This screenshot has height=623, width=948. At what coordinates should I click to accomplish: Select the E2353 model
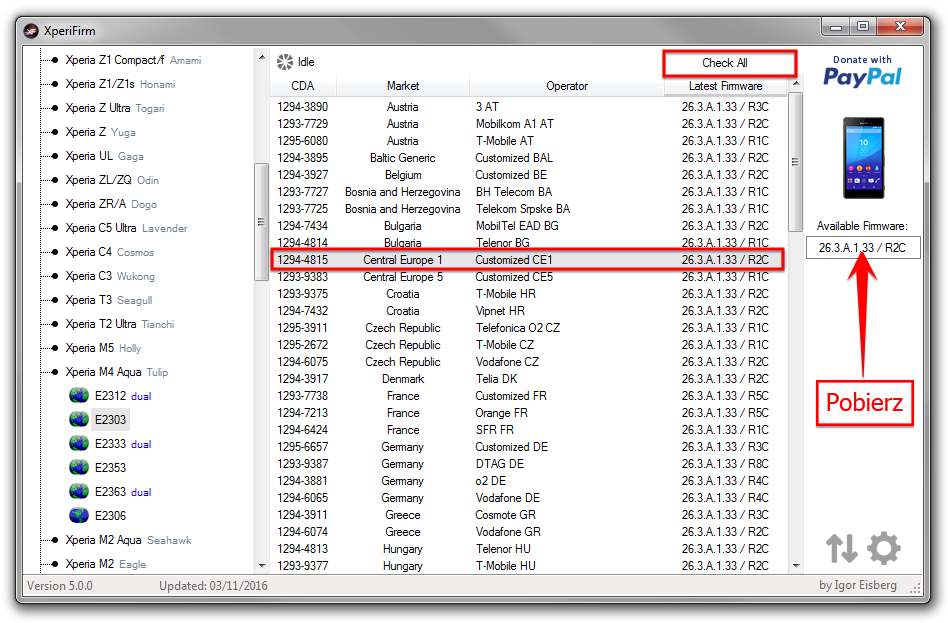[x=110, y=468]
